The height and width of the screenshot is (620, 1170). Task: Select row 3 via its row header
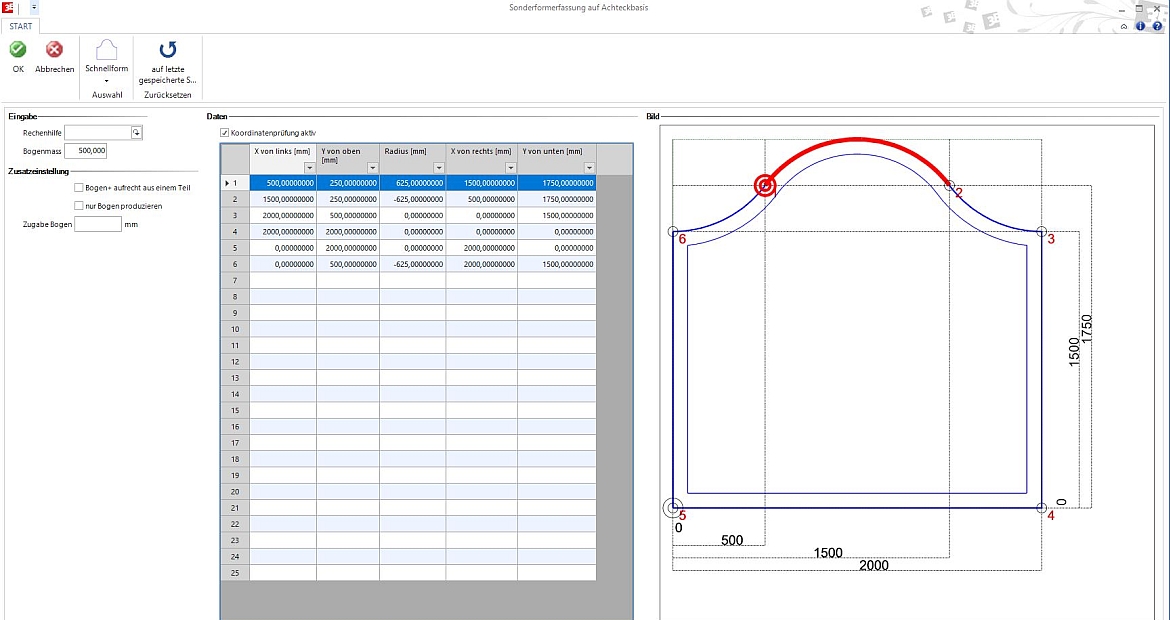click(x=234, y=215)
